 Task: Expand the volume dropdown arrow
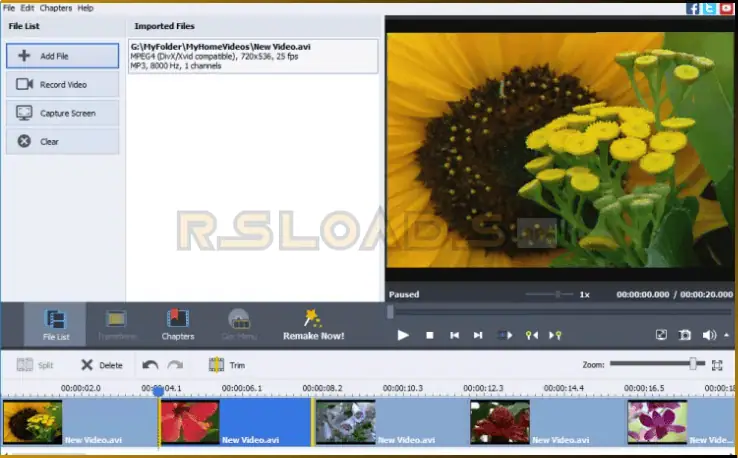coord(726,335)
